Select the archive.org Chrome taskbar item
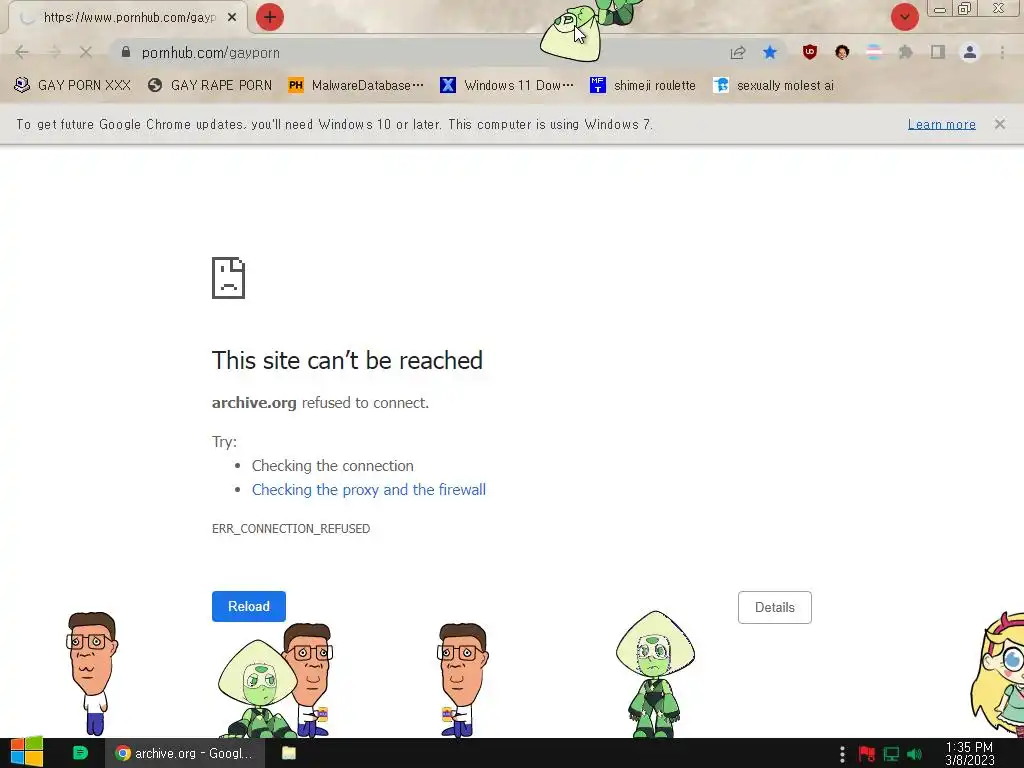Screen dimensions: 1024x768 184,753
